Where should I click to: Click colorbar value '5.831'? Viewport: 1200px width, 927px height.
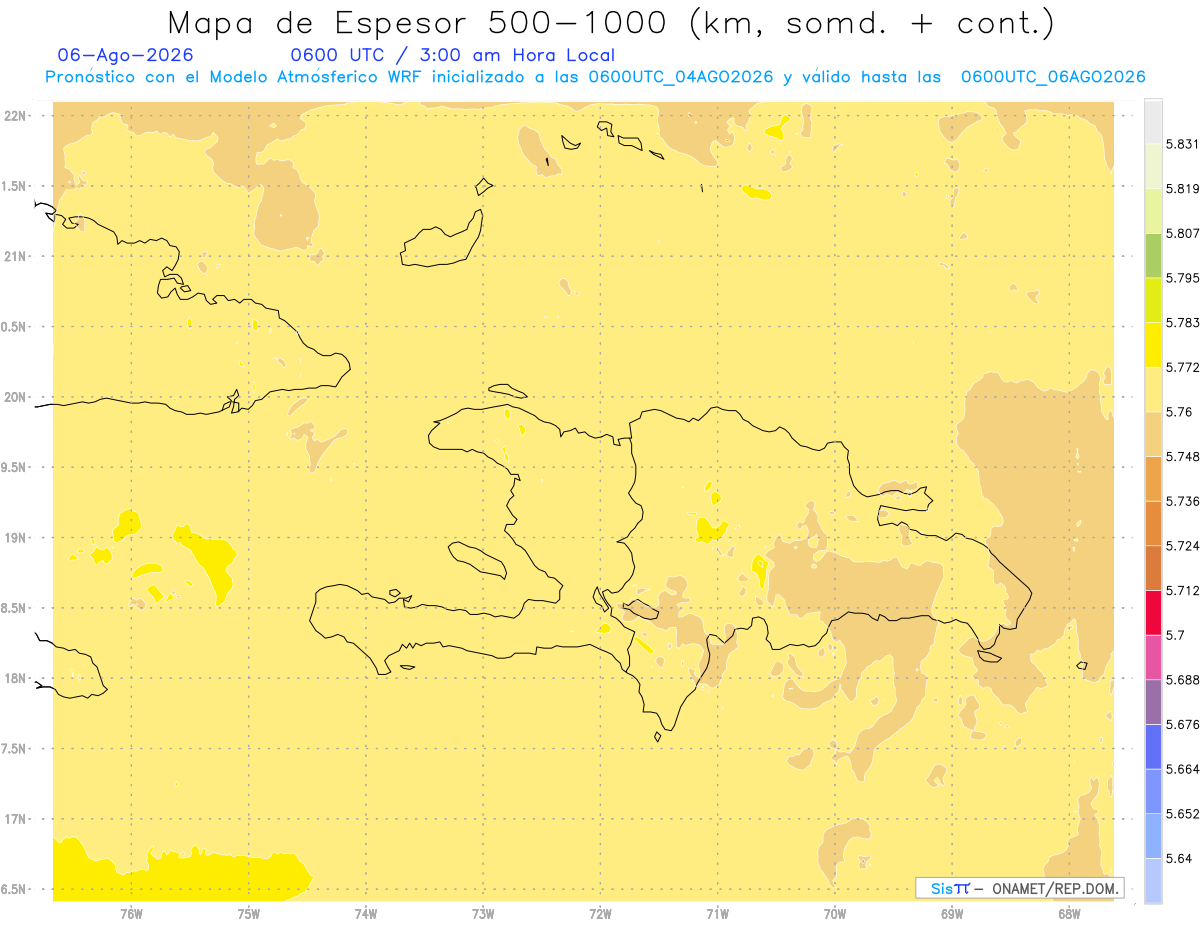click(1182, 144)
